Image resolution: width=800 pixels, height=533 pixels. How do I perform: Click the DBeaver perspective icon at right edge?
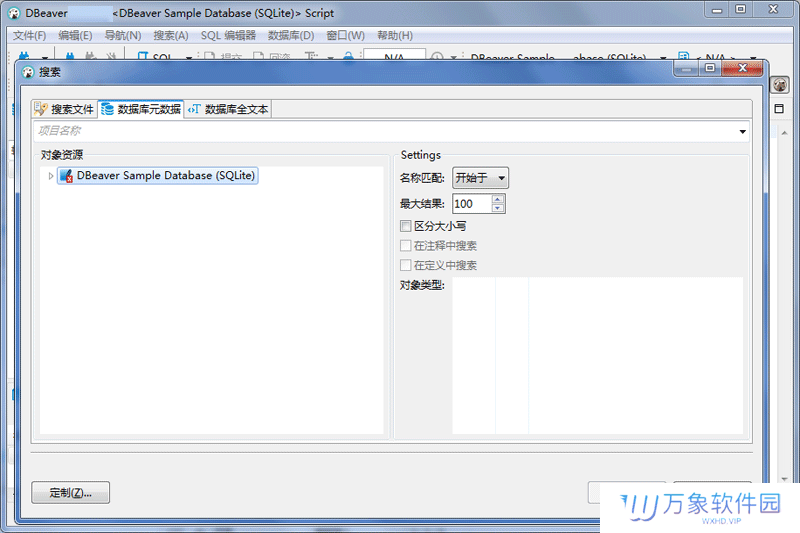(x=779, y=85)
